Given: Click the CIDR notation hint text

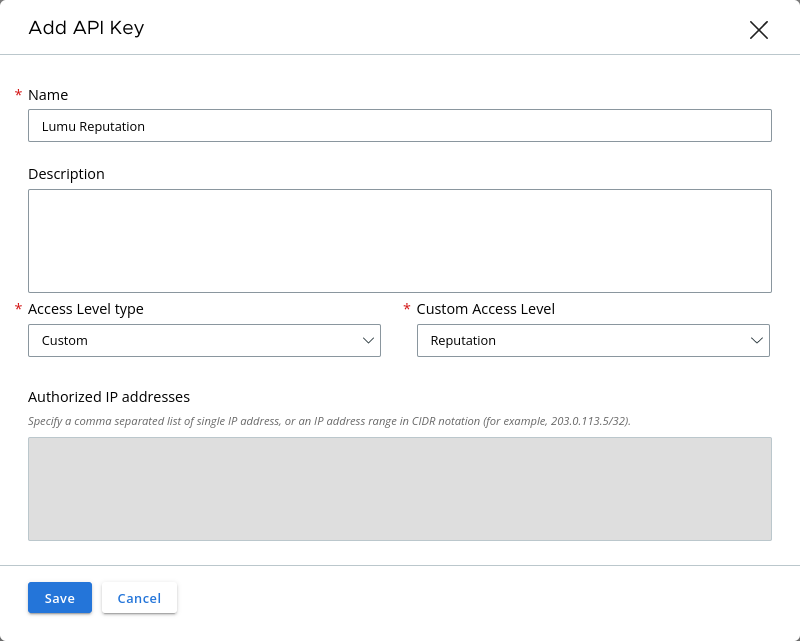Looking at the screenshot, I should (x=329, y=421).
